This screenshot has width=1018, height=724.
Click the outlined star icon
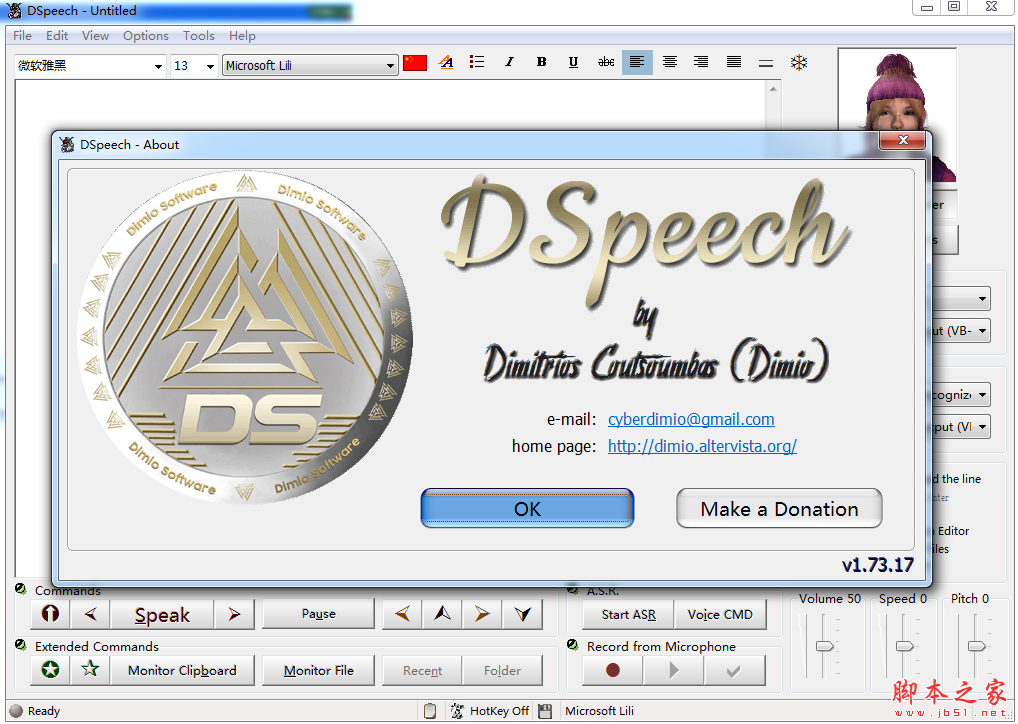tap(90, 669)
